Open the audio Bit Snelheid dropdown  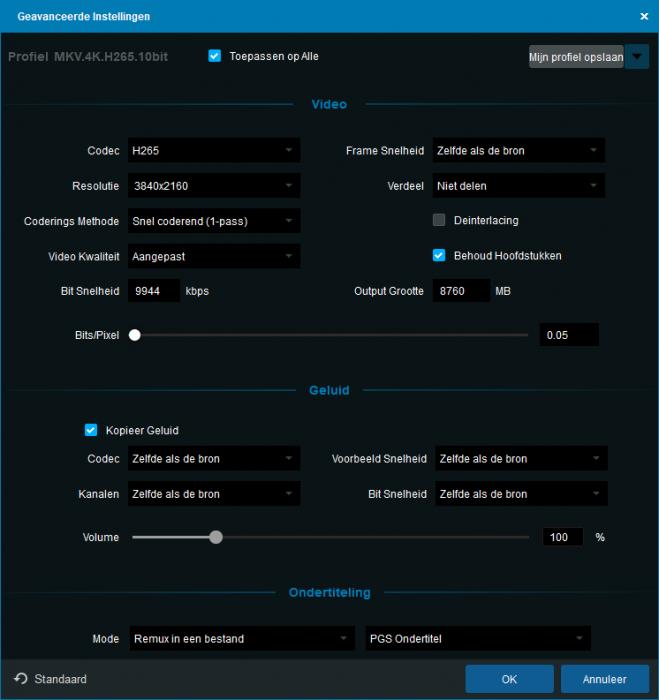point(521,494)
